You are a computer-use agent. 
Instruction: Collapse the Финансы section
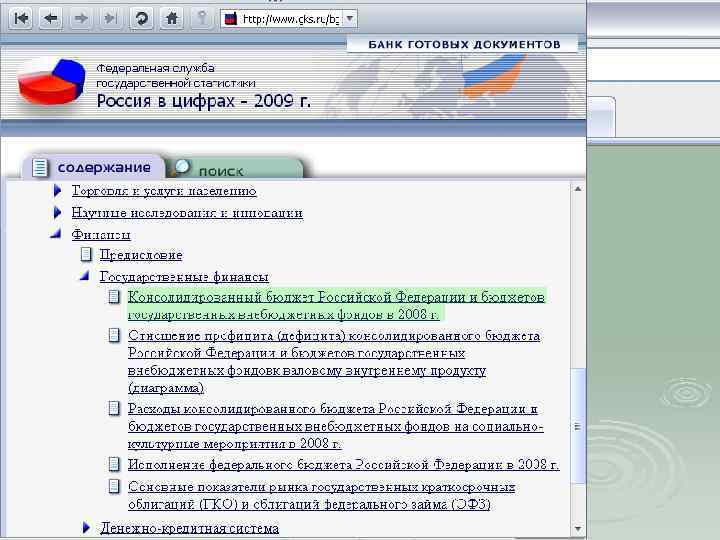[x=56, y=234]
